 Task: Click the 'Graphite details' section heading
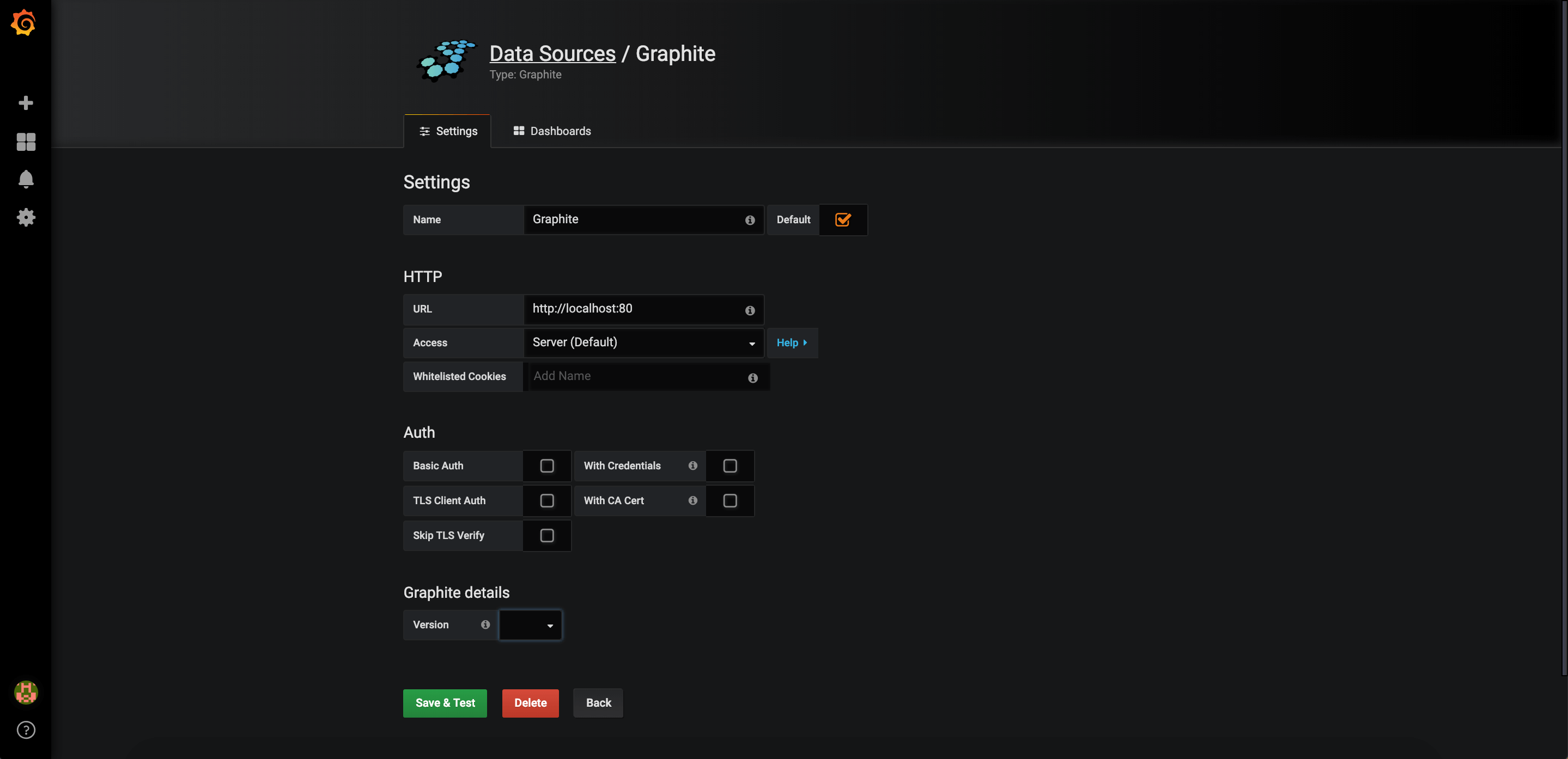pos(457,592)
